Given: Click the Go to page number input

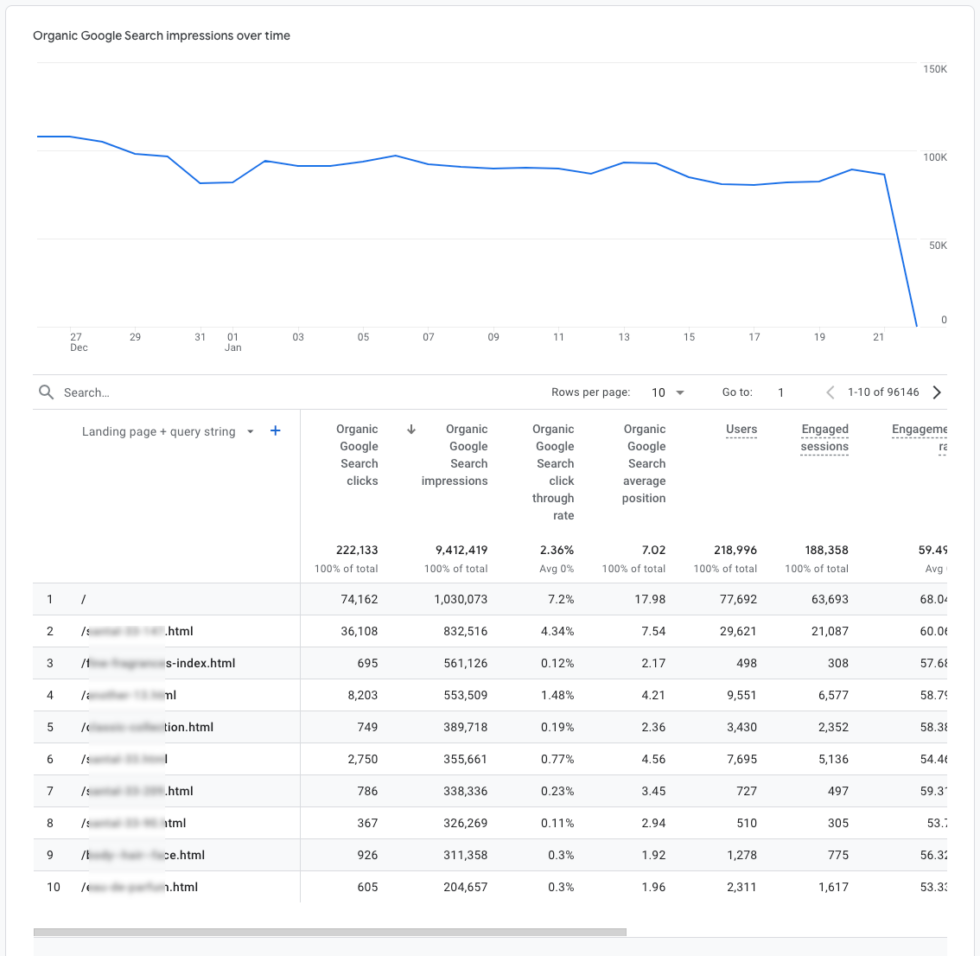Looking at the screenshot, I should point(781,392).
